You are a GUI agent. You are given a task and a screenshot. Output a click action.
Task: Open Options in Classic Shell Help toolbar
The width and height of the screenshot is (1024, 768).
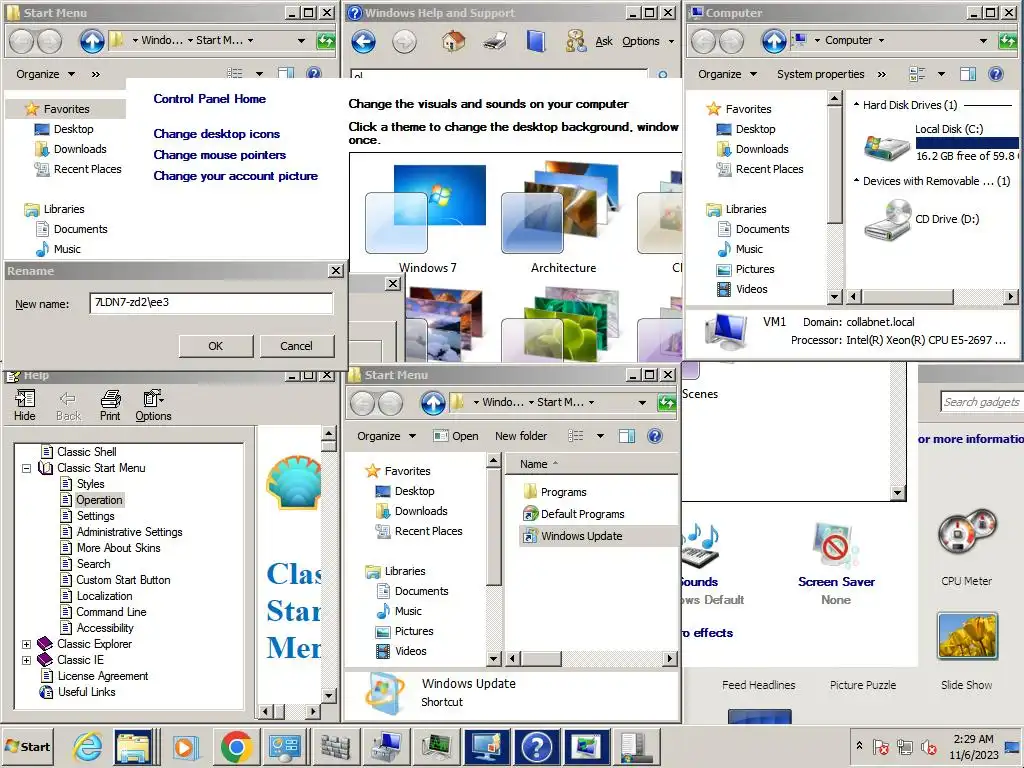pyautogui.click(x=153, y=405)
